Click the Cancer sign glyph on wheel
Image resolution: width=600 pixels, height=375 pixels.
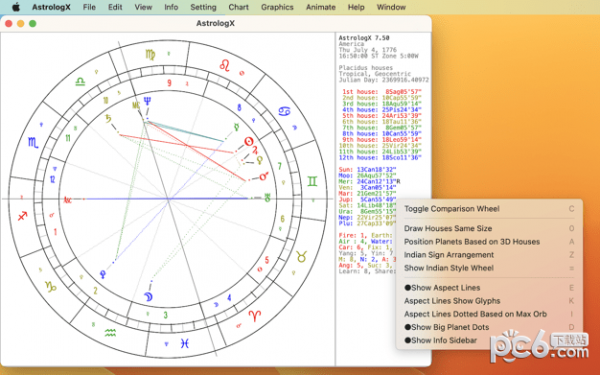pos(284,112)
